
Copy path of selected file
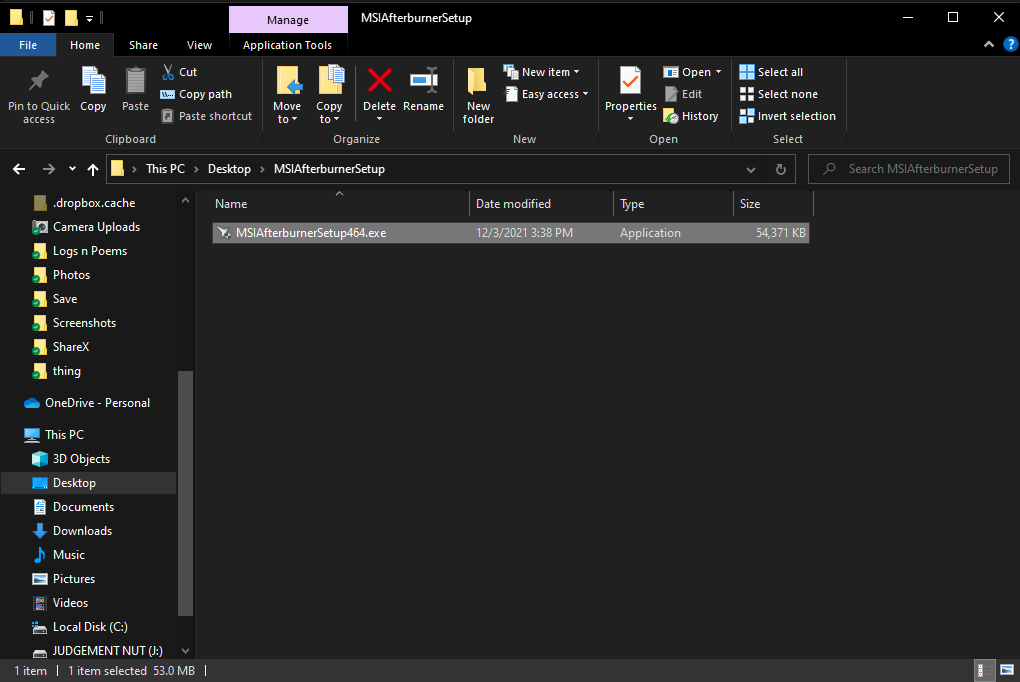click(x=196, y=94)
